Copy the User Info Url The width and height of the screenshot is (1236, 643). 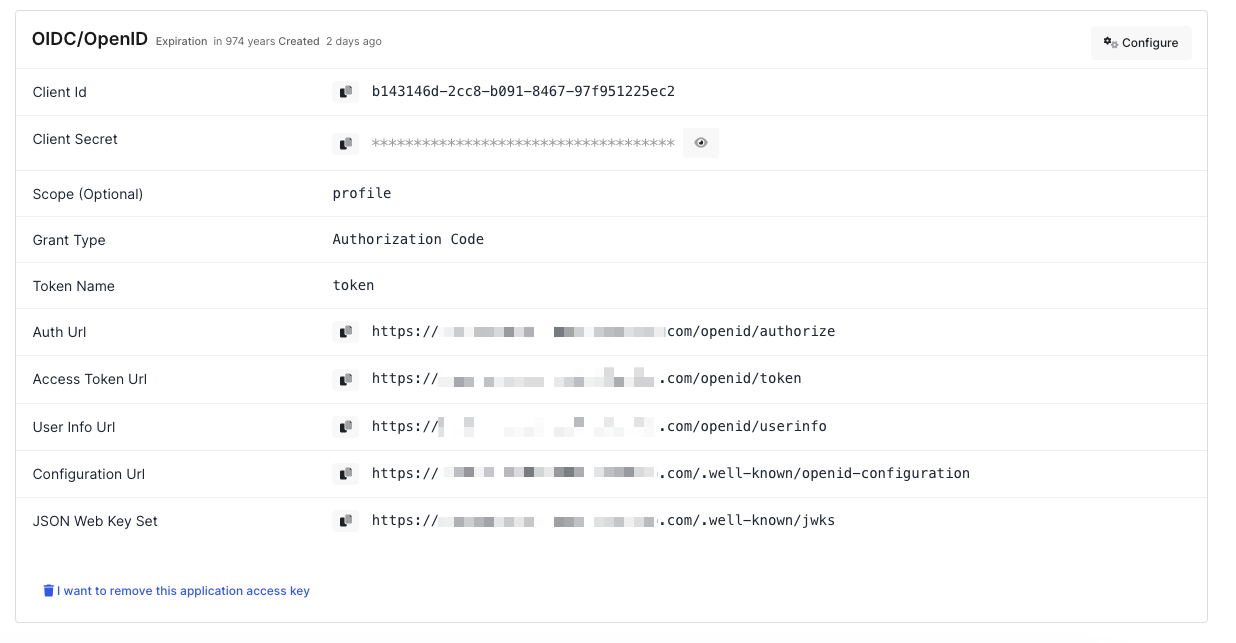[x=345, y=426]
